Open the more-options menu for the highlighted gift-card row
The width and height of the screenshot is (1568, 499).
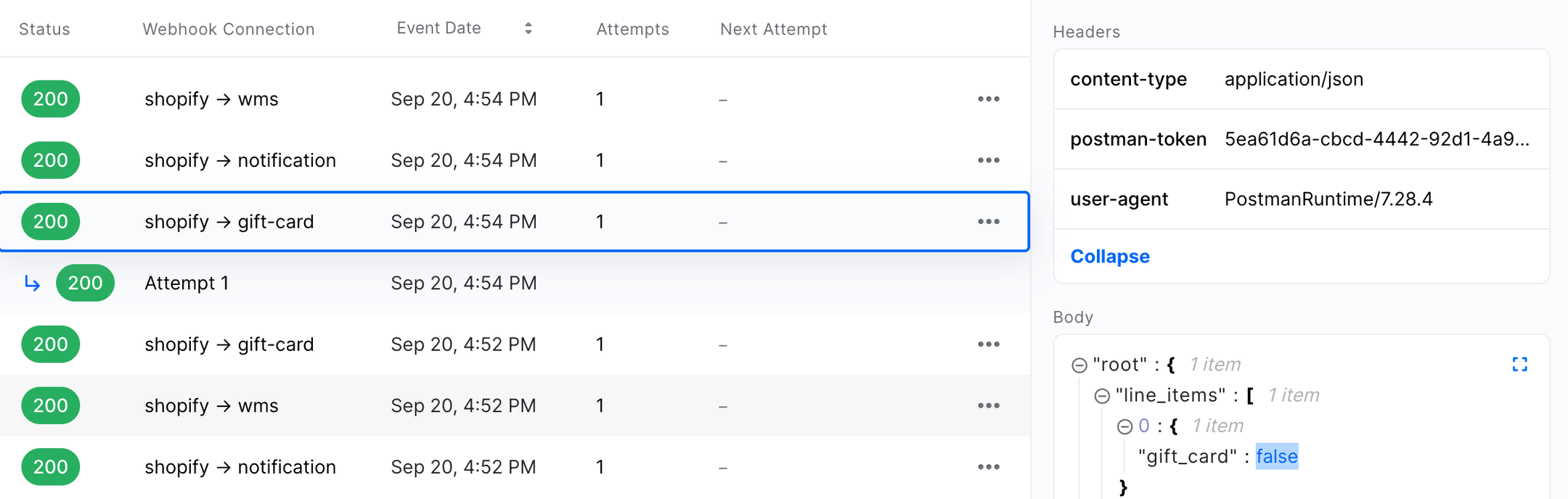[x=988, y=221]
